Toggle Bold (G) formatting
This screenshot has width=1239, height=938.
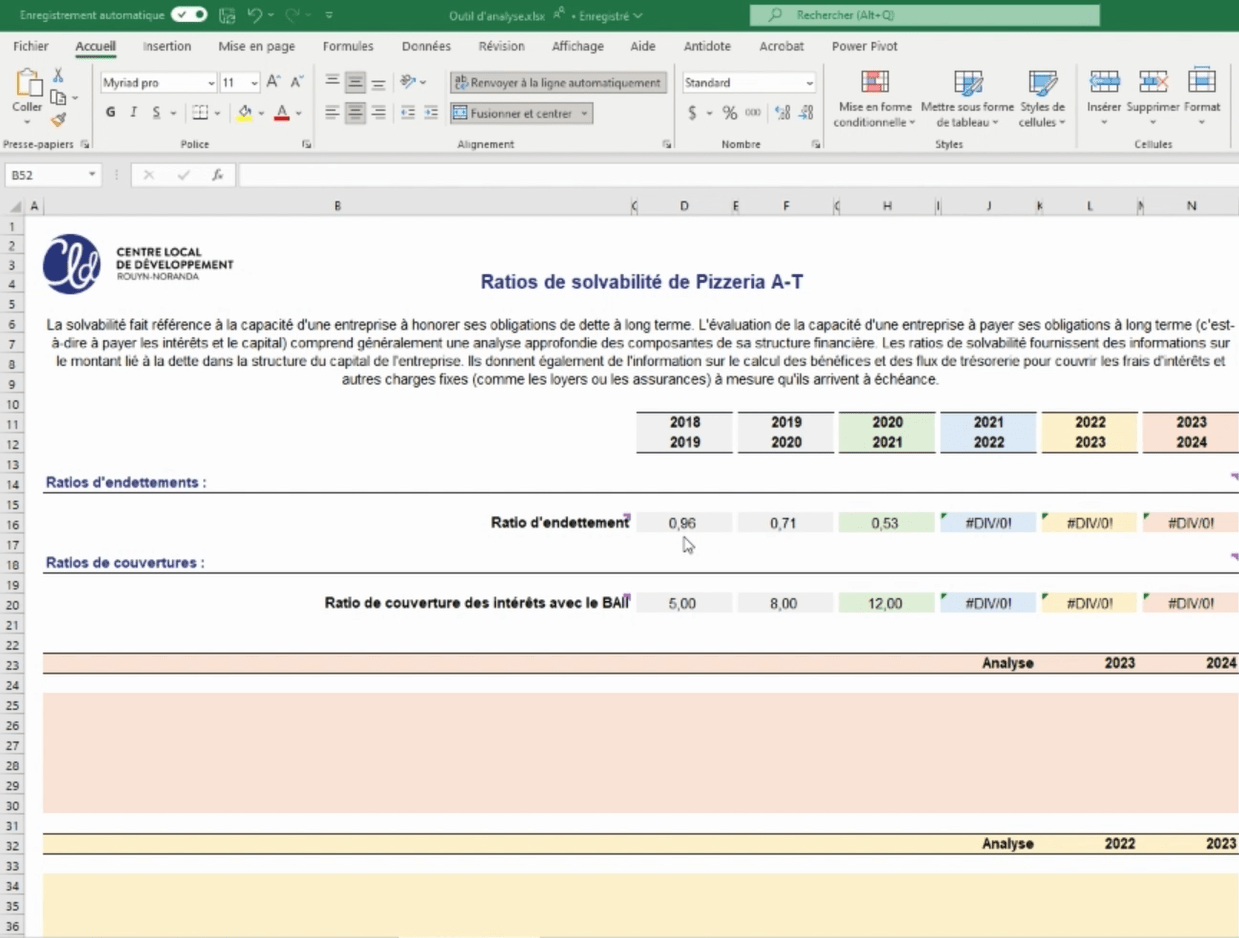(111, 113)
